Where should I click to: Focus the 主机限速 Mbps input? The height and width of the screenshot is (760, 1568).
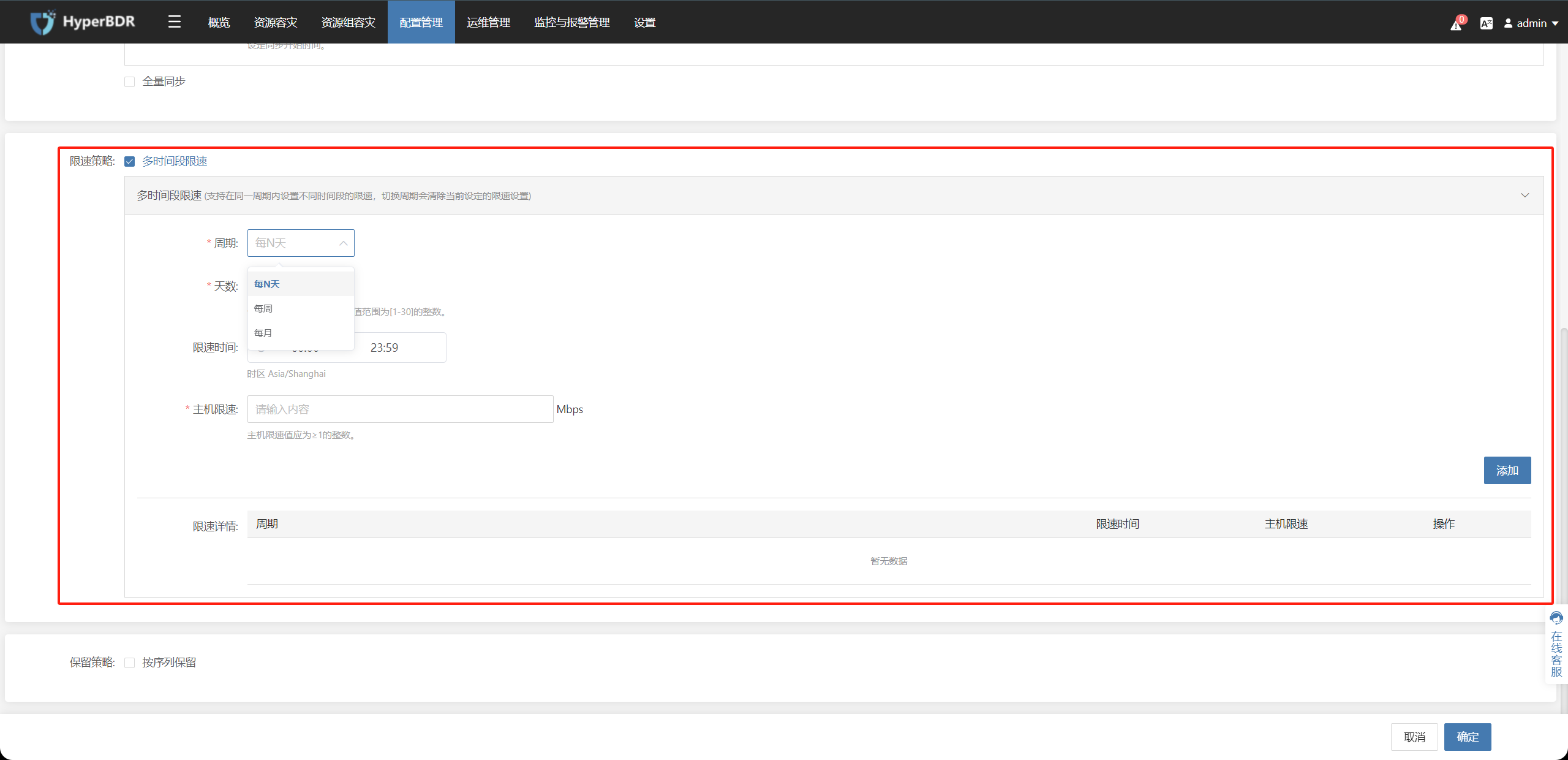click(x=400, y=409)
